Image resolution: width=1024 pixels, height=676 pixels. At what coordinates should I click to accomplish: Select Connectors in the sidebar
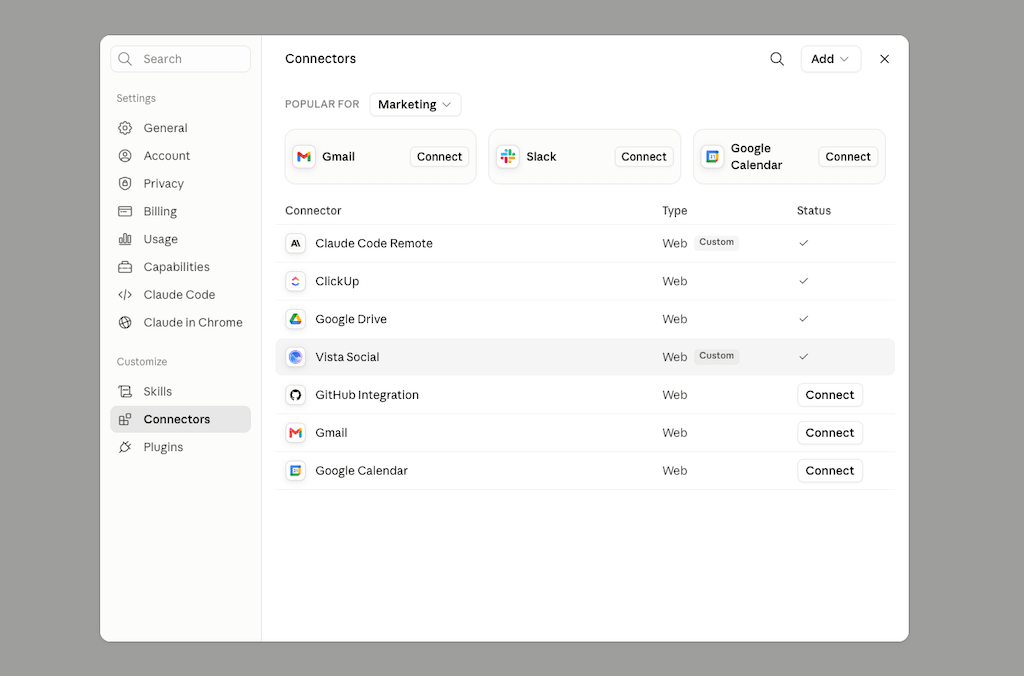(x=180, y=419)
